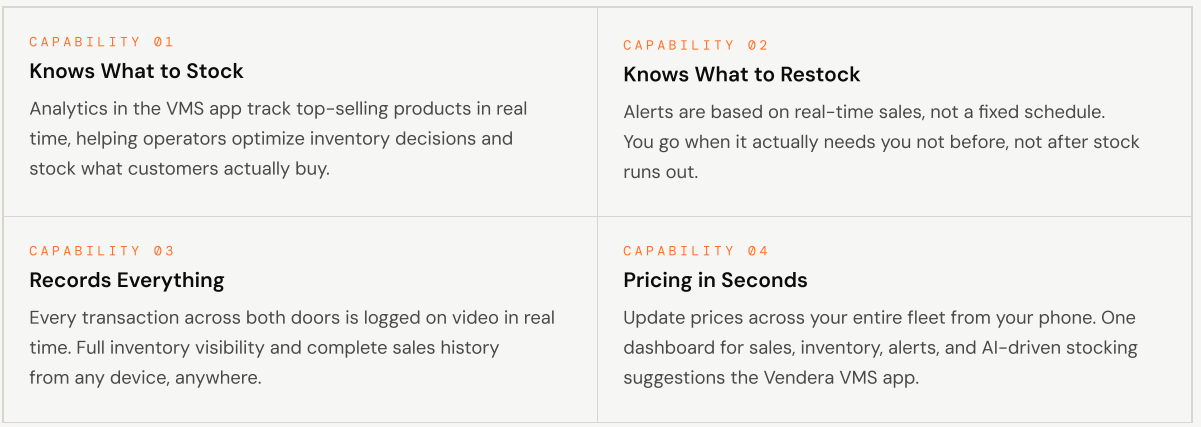1201x427 pixels.
Task: Click the paragraph starting Every transaction across
Action: pyautogui.click(x=292, y=347)
